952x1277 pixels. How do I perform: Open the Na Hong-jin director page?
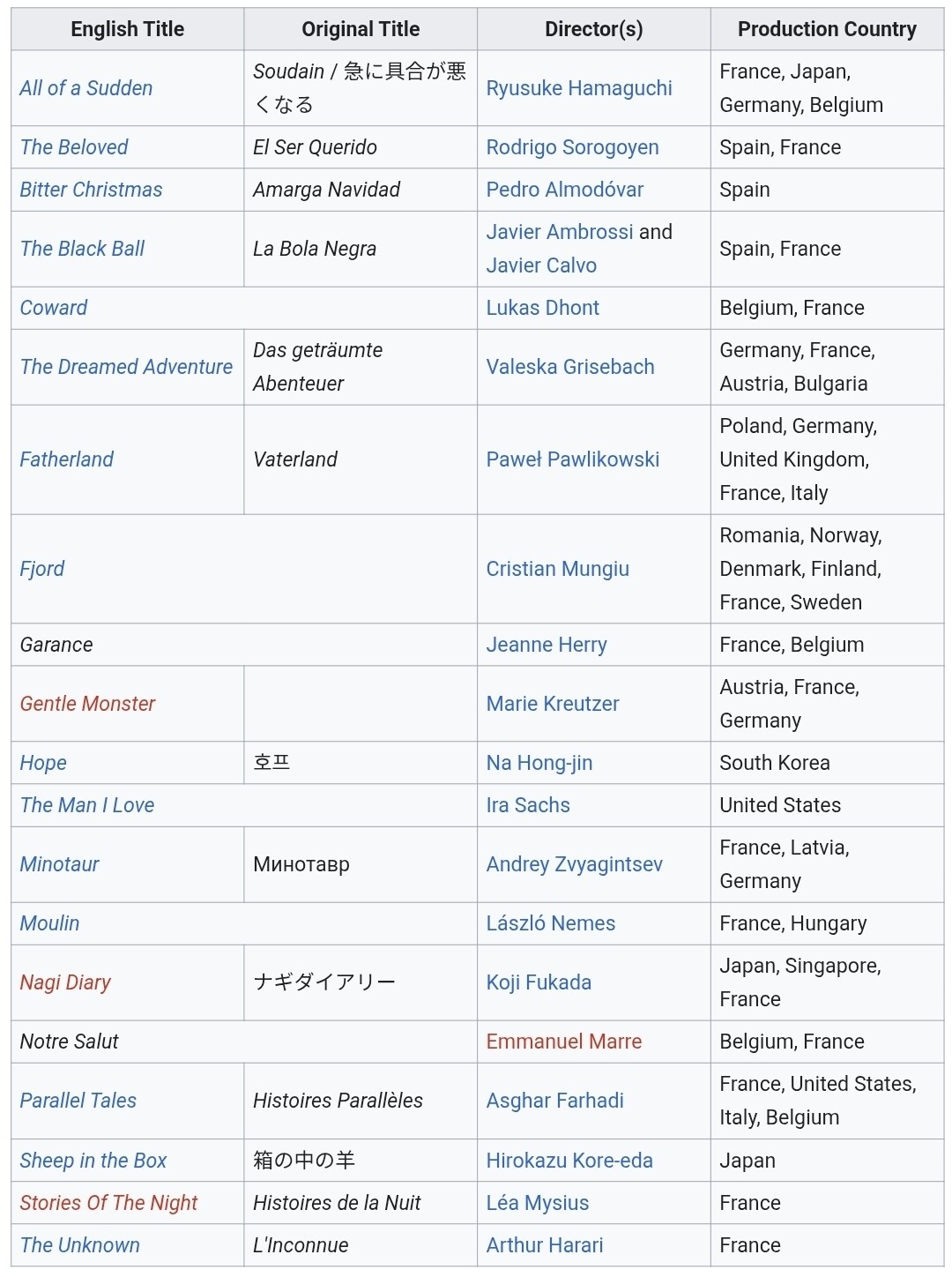[539, 763]
